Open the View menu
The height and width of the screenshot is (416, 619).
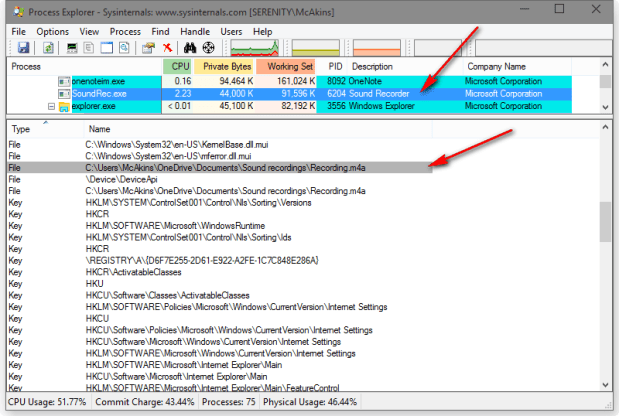pyautogui.click(x=89, y=32)
